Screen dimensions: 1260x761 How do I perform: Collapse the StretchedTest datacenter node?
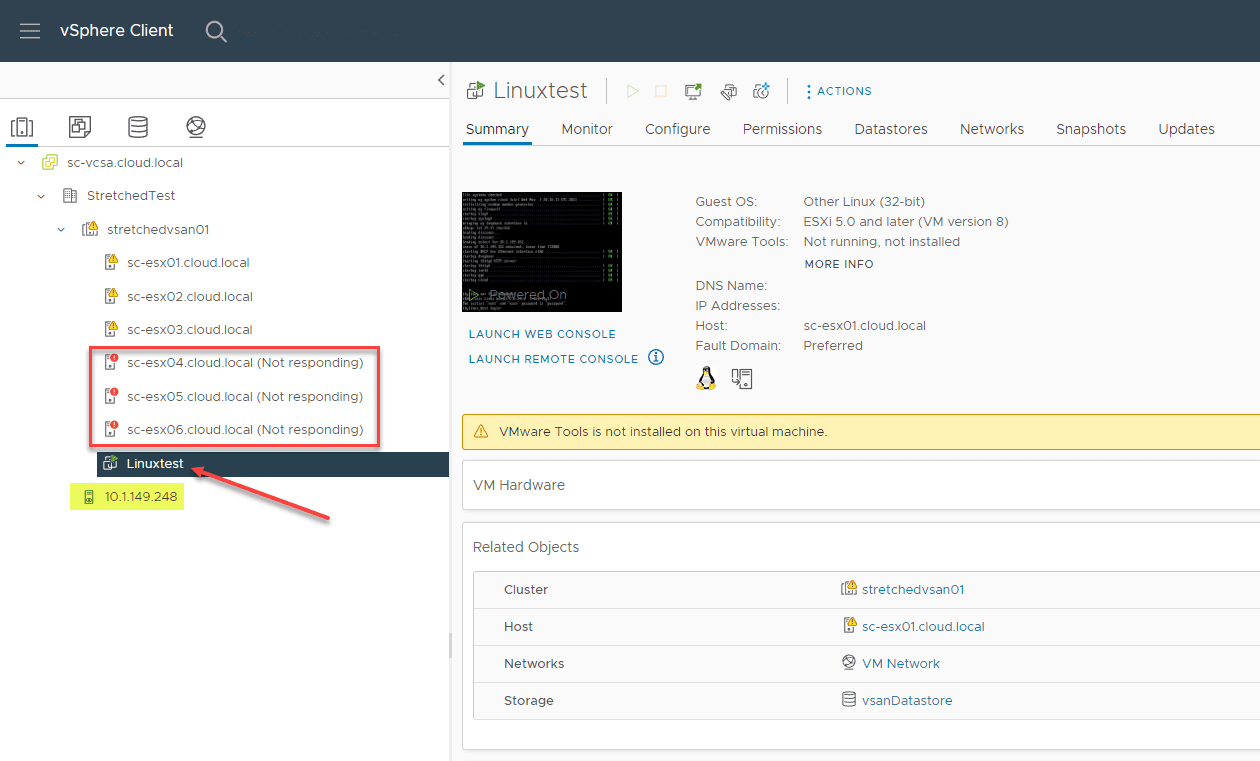(41, 196)
